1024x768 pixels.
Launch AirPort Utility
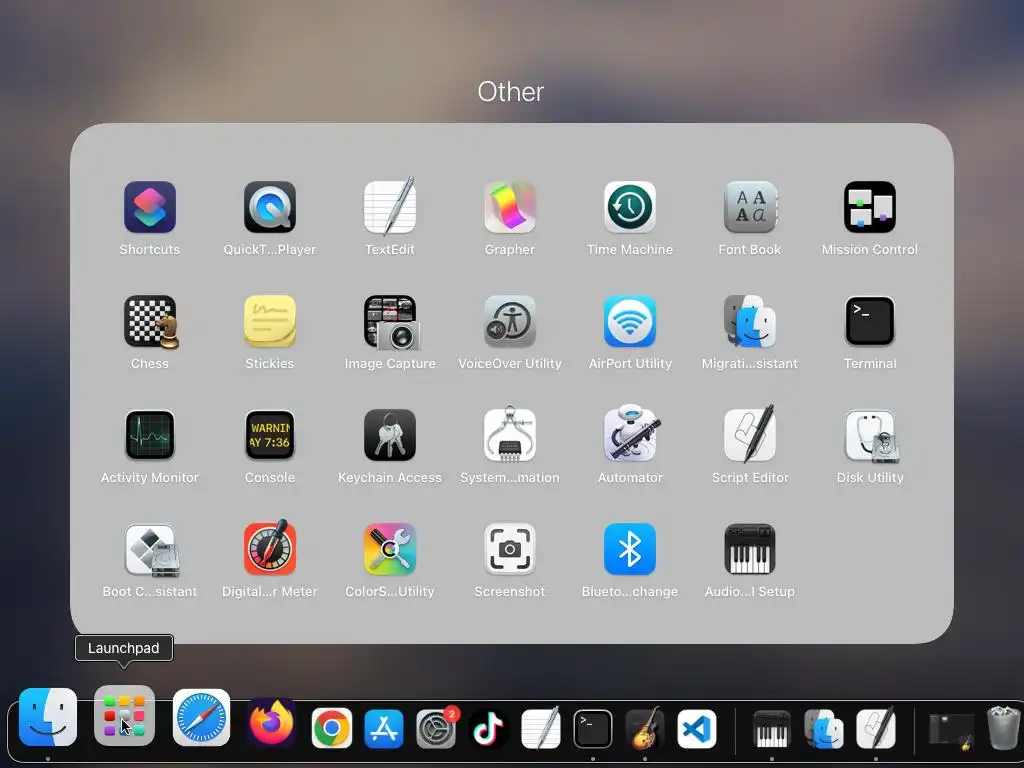coord(630,321)
